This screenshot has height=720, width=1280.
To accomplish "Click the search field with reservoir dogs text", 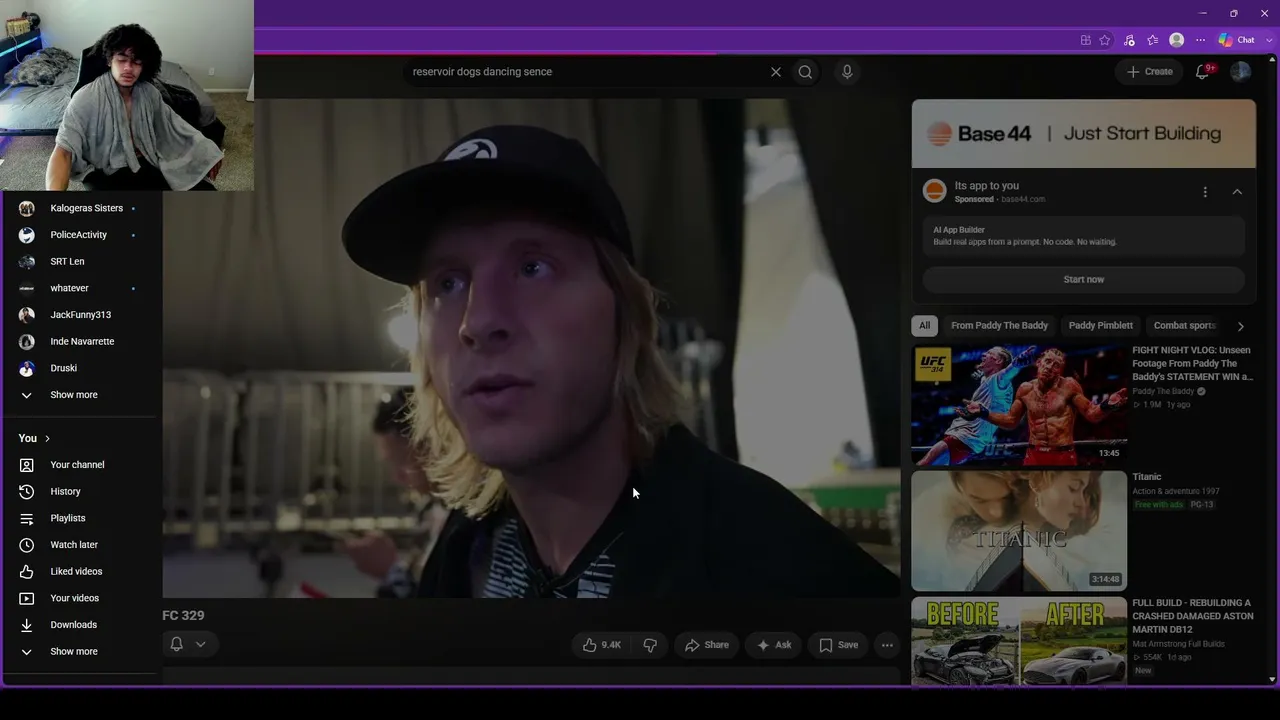I will pyautogui.click(x=585, y=72).
